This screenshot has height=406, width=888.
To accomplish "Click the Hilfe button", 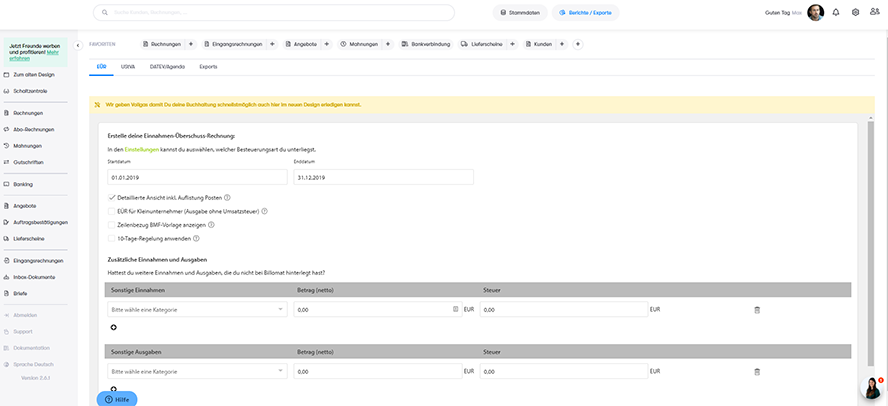I will (117, 399).
